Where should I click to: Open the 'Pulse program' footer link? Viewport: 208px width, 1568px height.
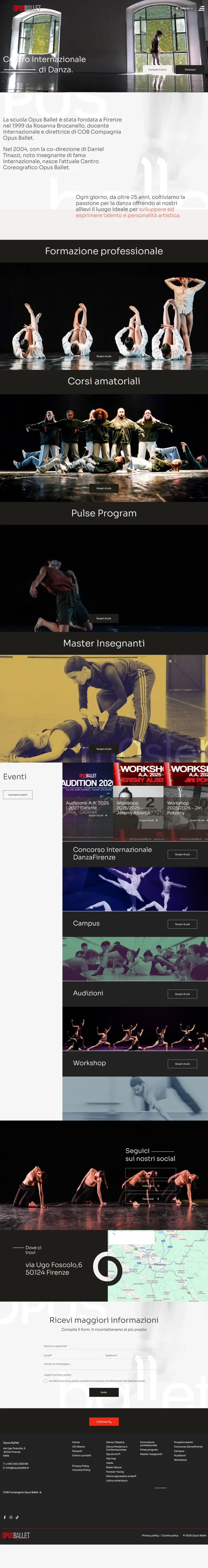(149, 1449)
